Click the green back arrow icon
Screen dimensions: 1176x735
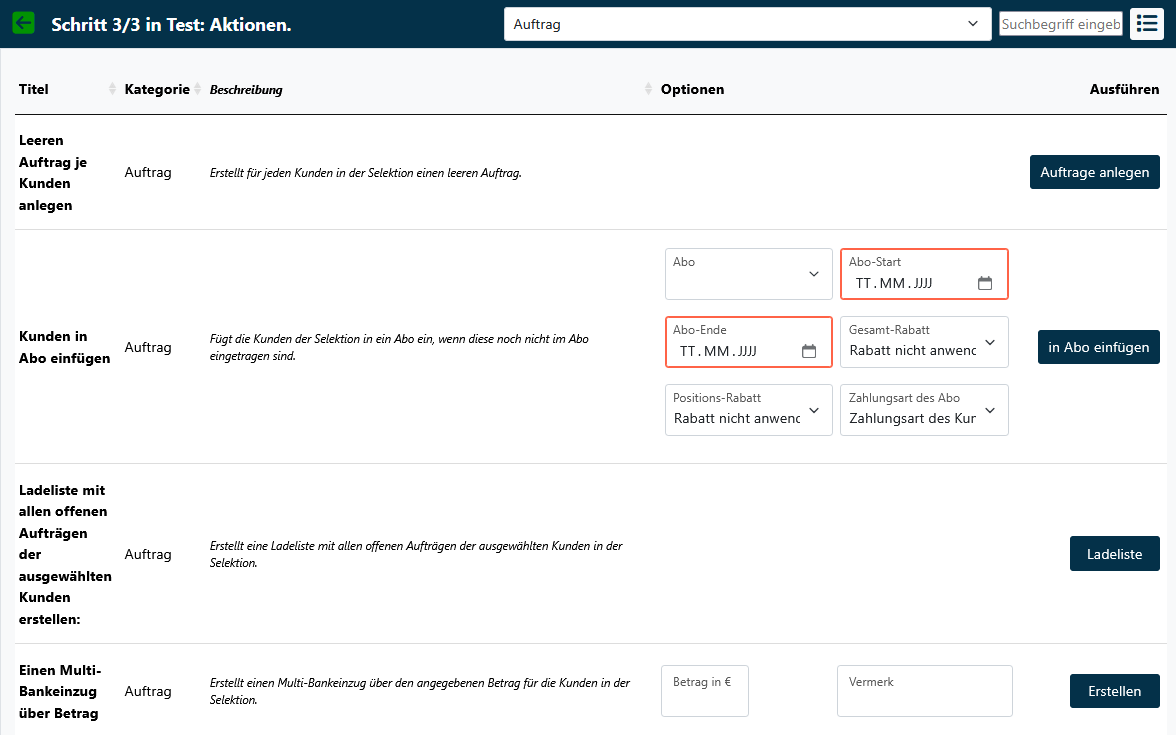23,23
